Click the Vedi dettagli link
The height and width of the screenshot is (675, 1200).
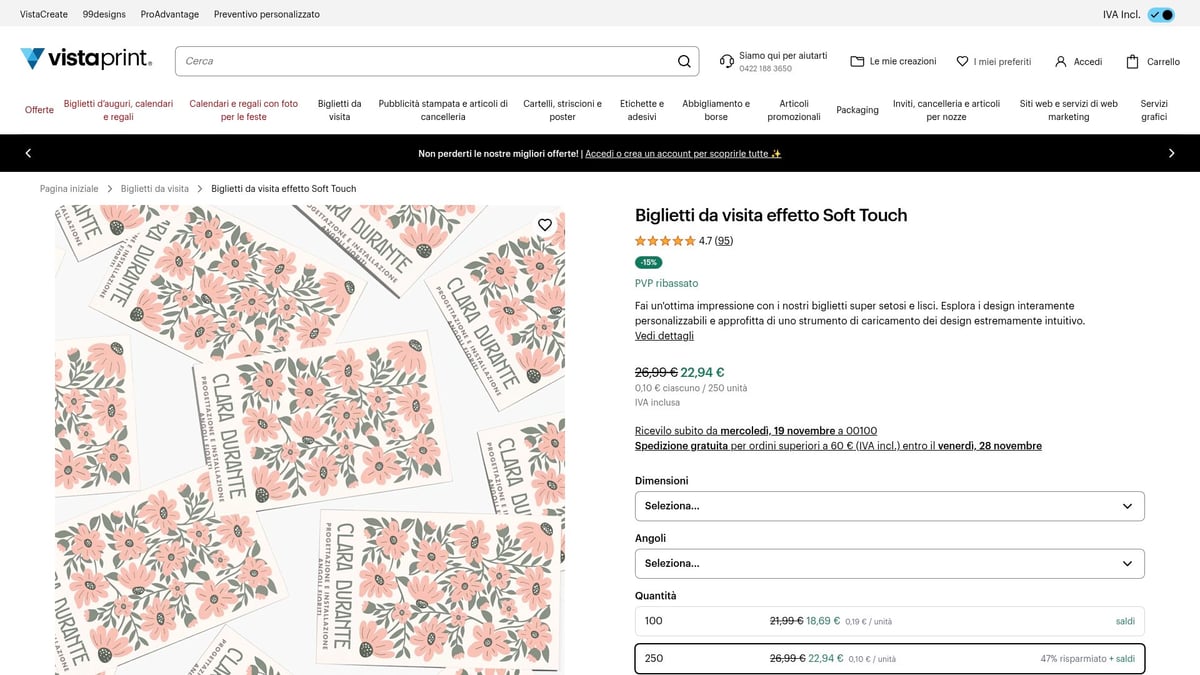(664, 335)
